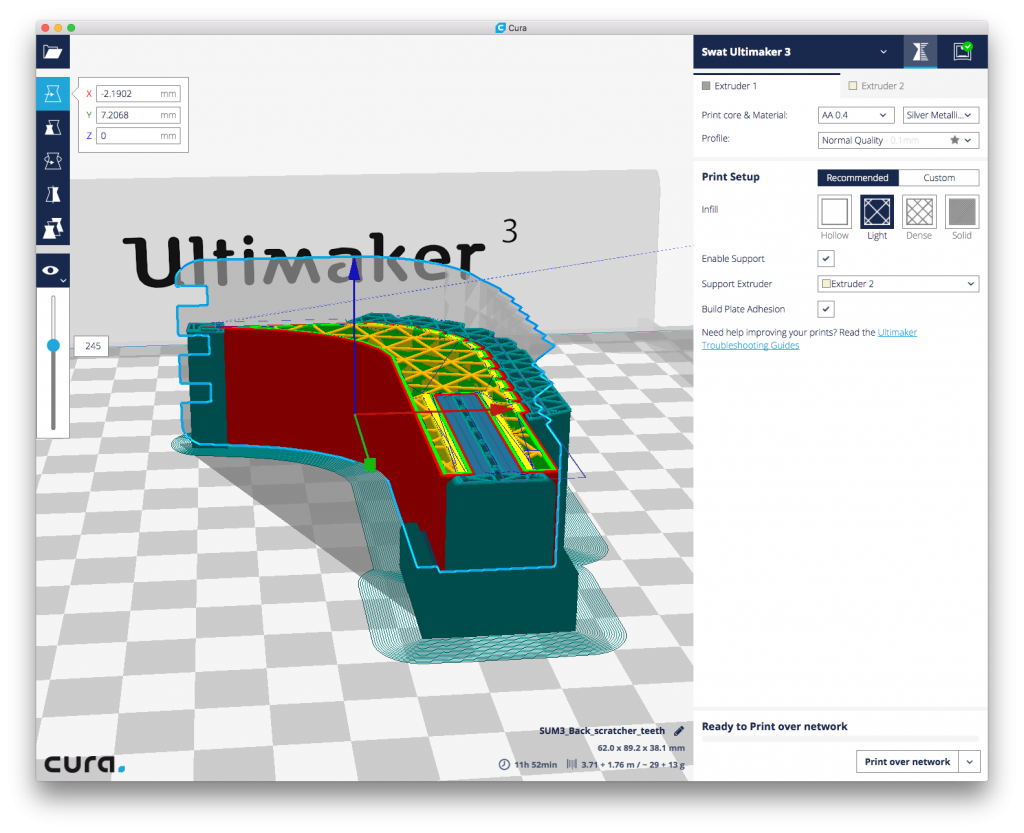Select the Mirror tool

pyautogui.click(x=53, y=194)
